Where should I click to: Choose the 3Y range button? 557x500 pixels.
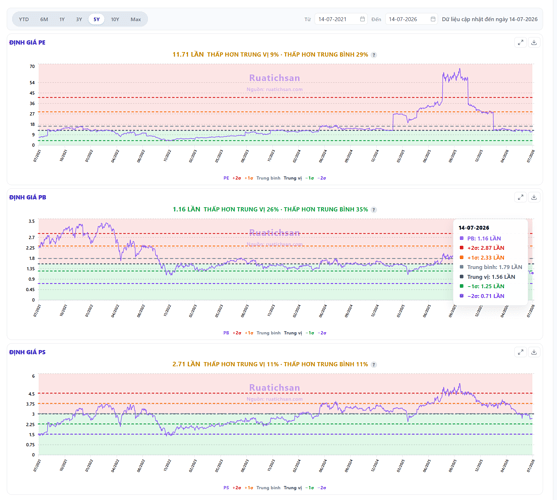point(79,19)
